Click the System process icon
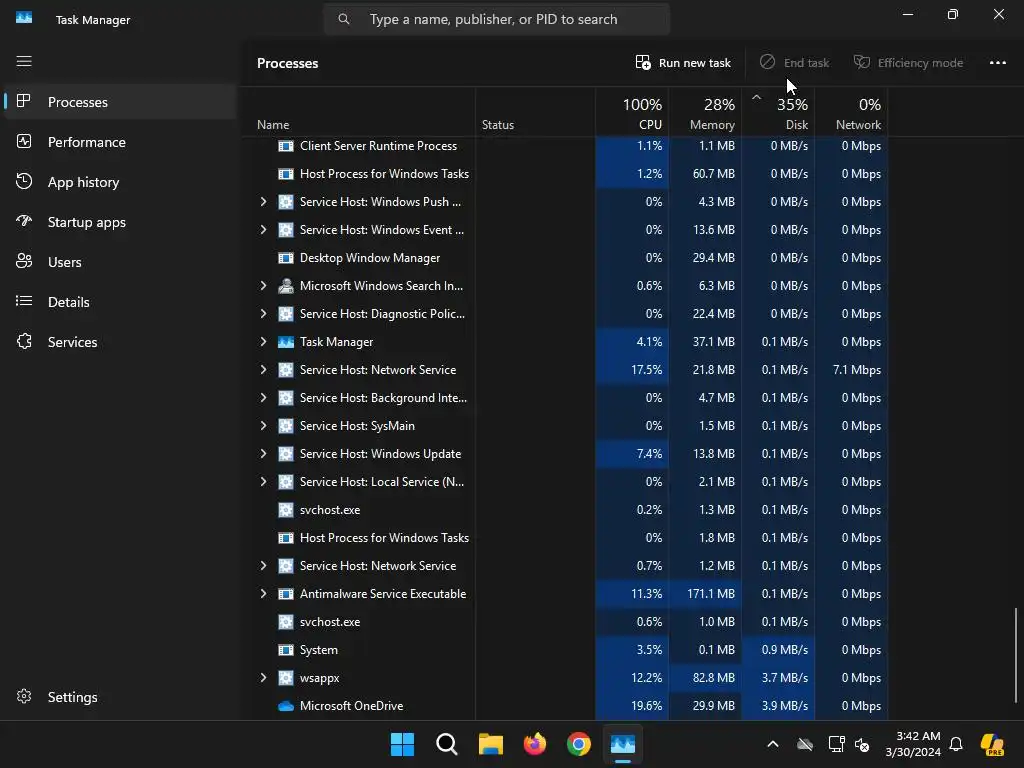This screenshot has height=768, width=1024. (x=285, y=650)
